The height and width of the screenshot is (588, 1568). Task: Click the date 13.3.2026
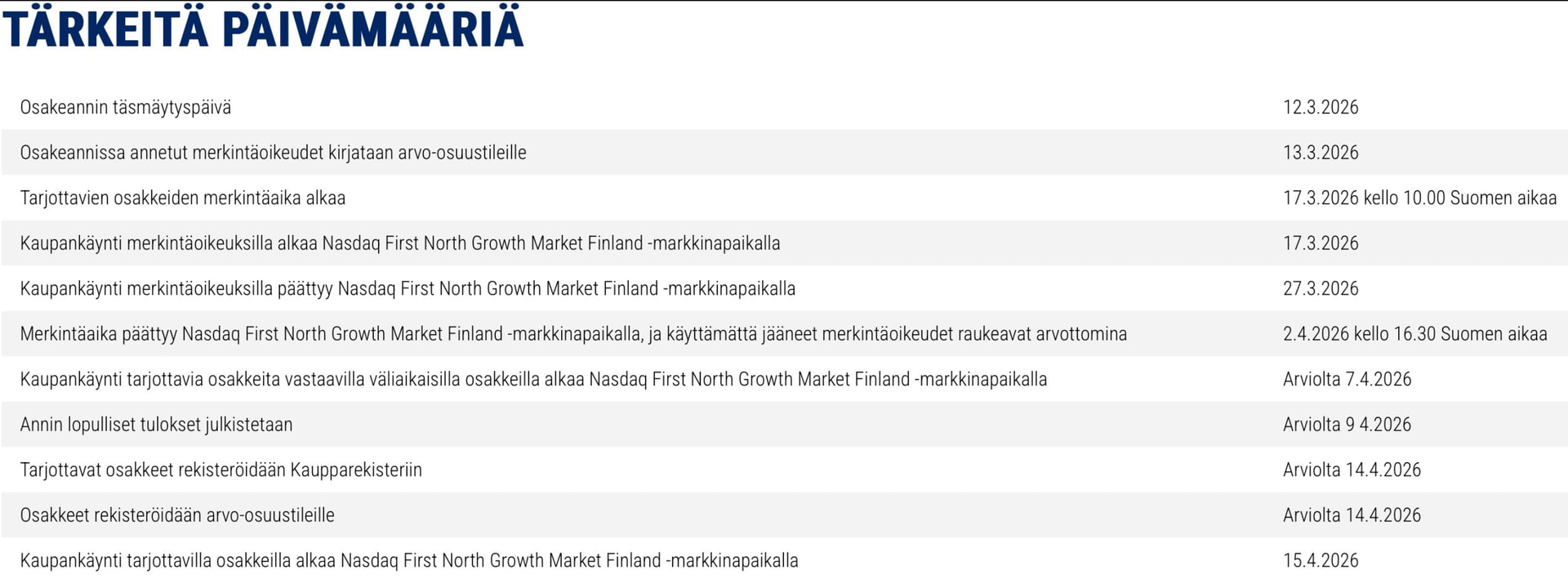click(1321, 153)
